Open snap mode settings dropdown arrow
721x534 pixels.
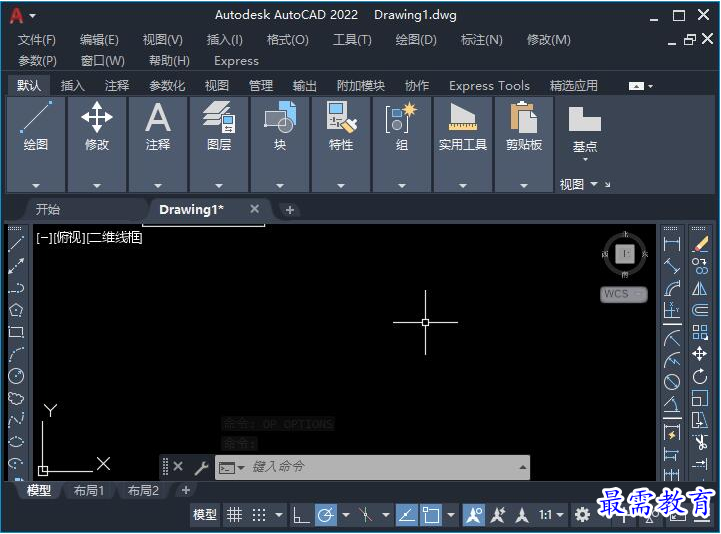(279, 515)
